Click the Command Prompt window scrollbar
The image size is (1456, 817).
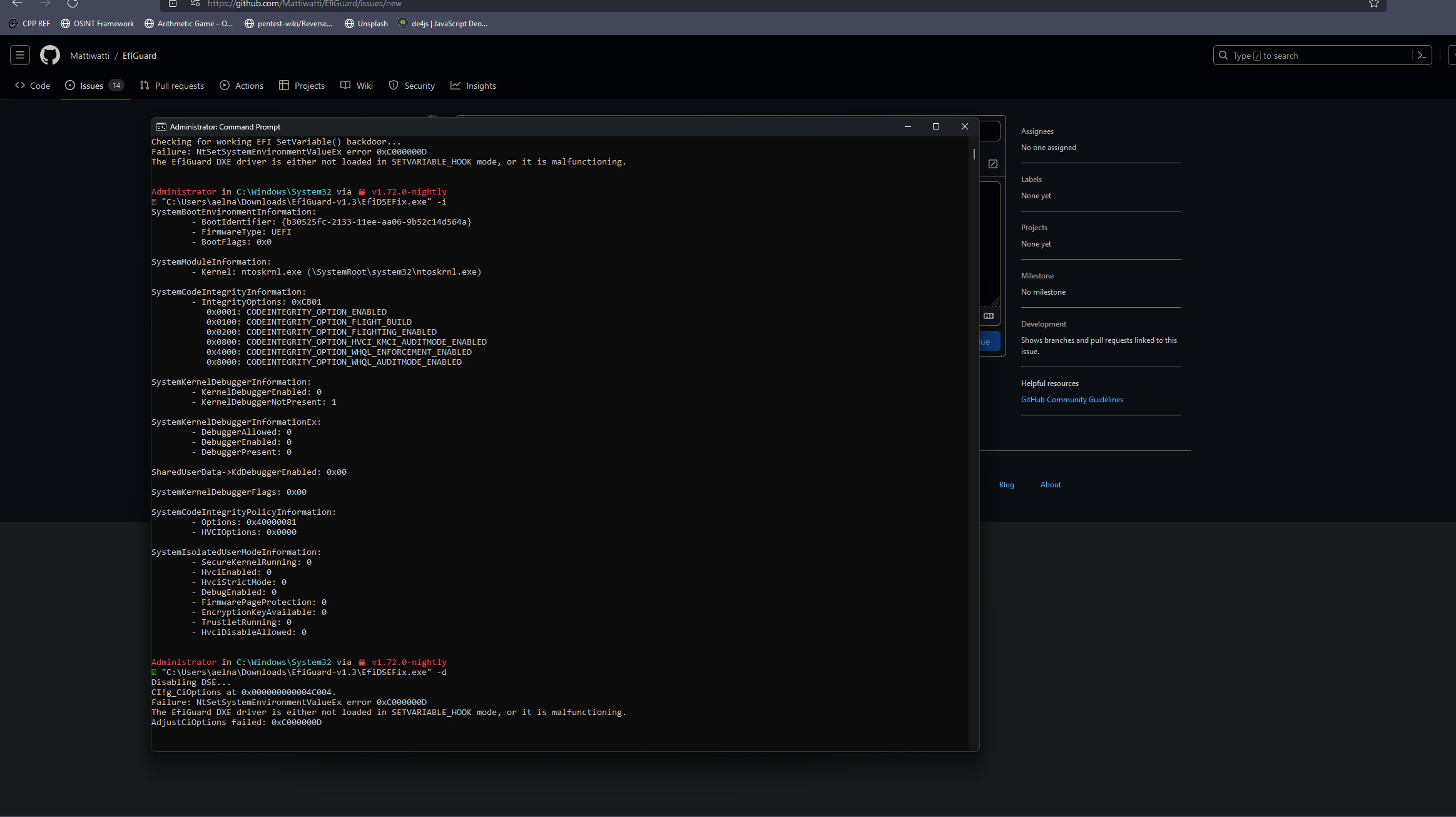click(x=974, y=155)
